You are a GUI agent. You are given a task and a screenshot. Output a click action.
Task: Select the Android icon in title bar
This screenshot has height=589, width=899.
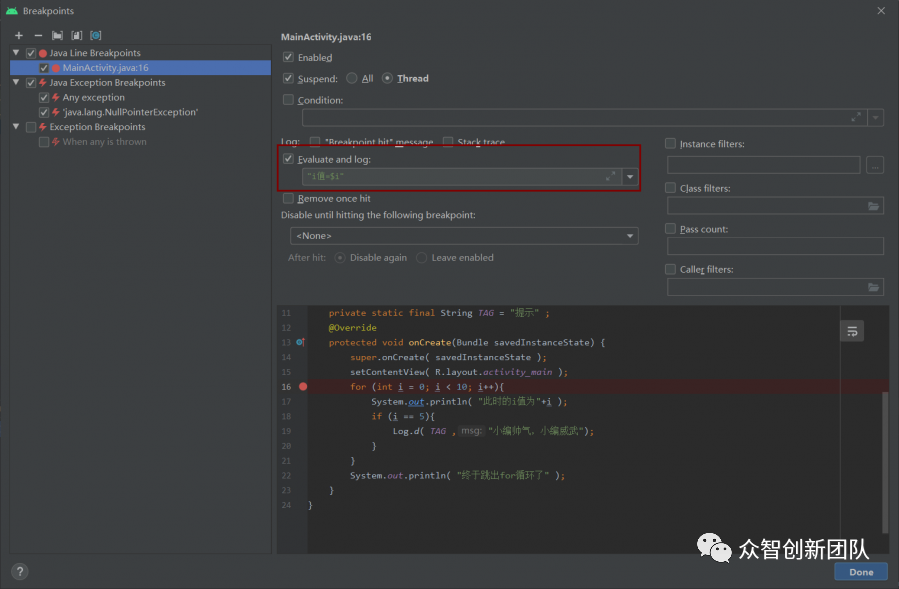coord(11,11)
